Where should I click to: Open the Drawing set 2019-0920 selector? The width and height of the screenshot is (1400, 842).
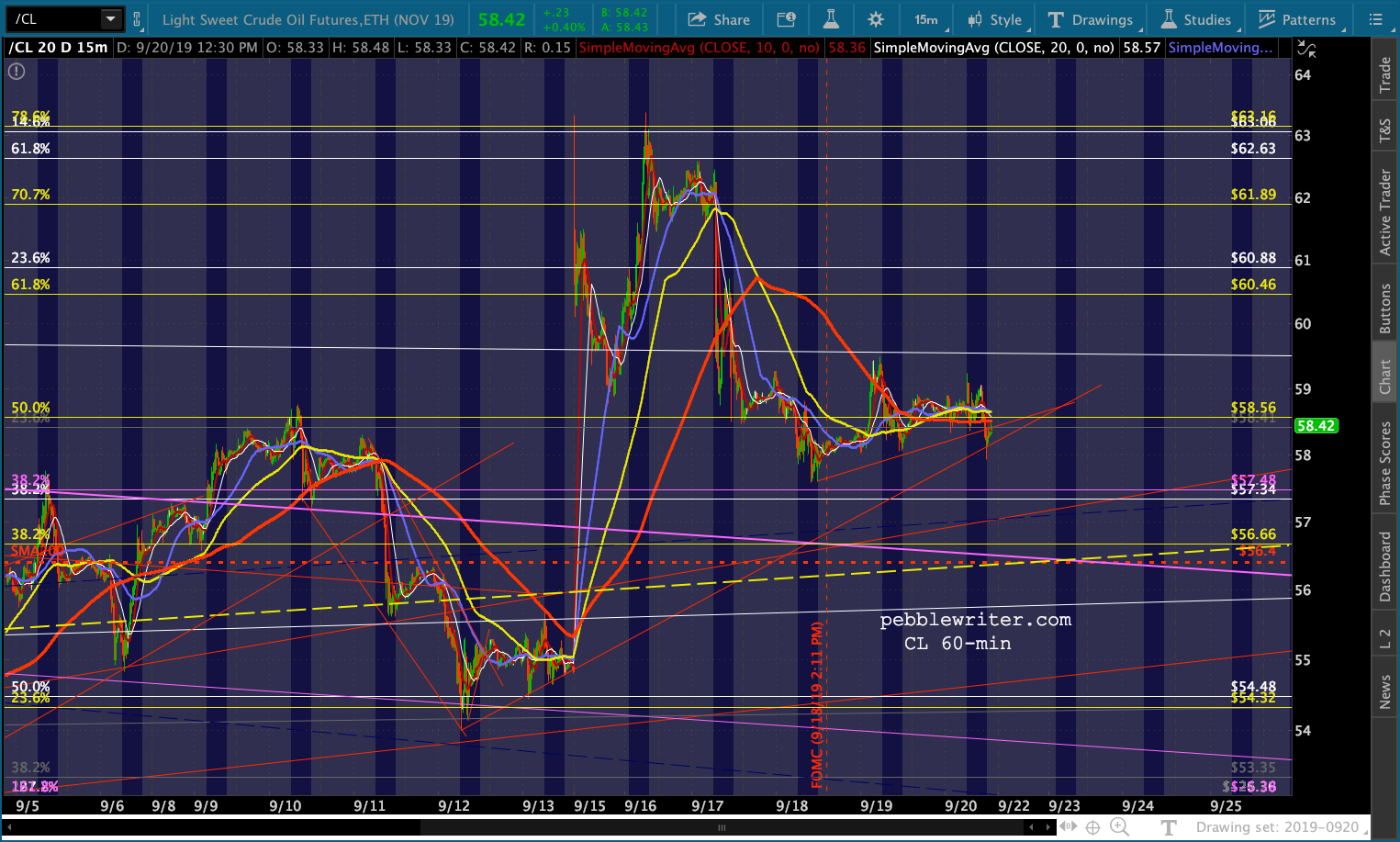point(1277,826)
